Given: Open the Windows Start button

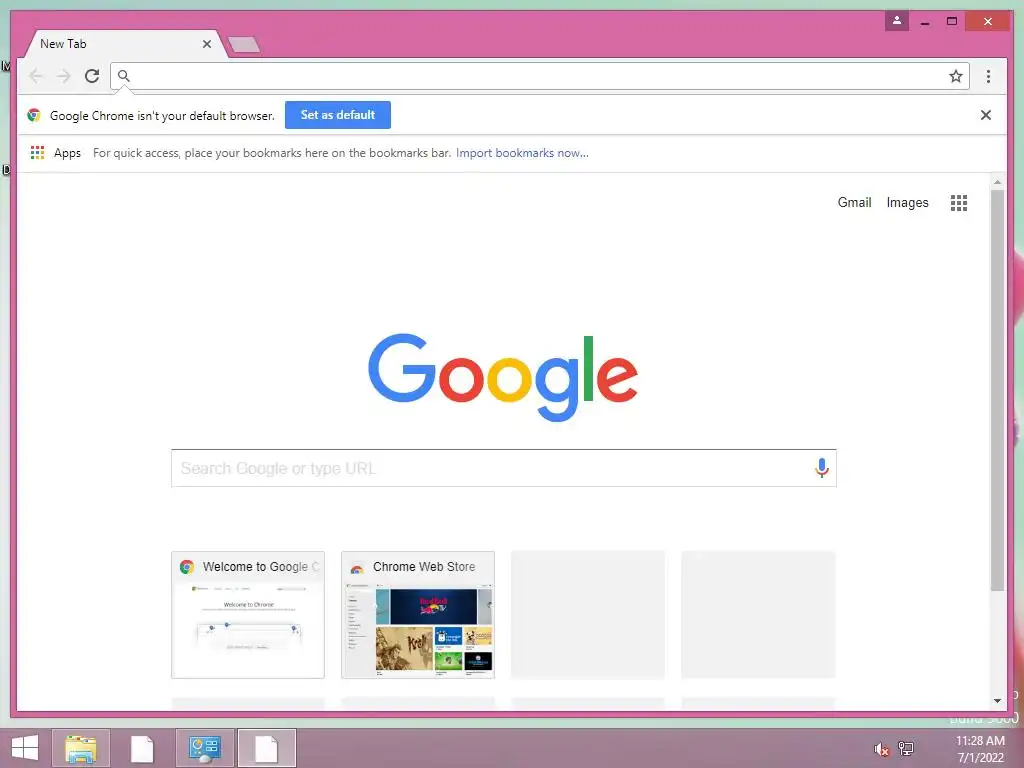Looking at the screenshot, I should tap(25, 748).
